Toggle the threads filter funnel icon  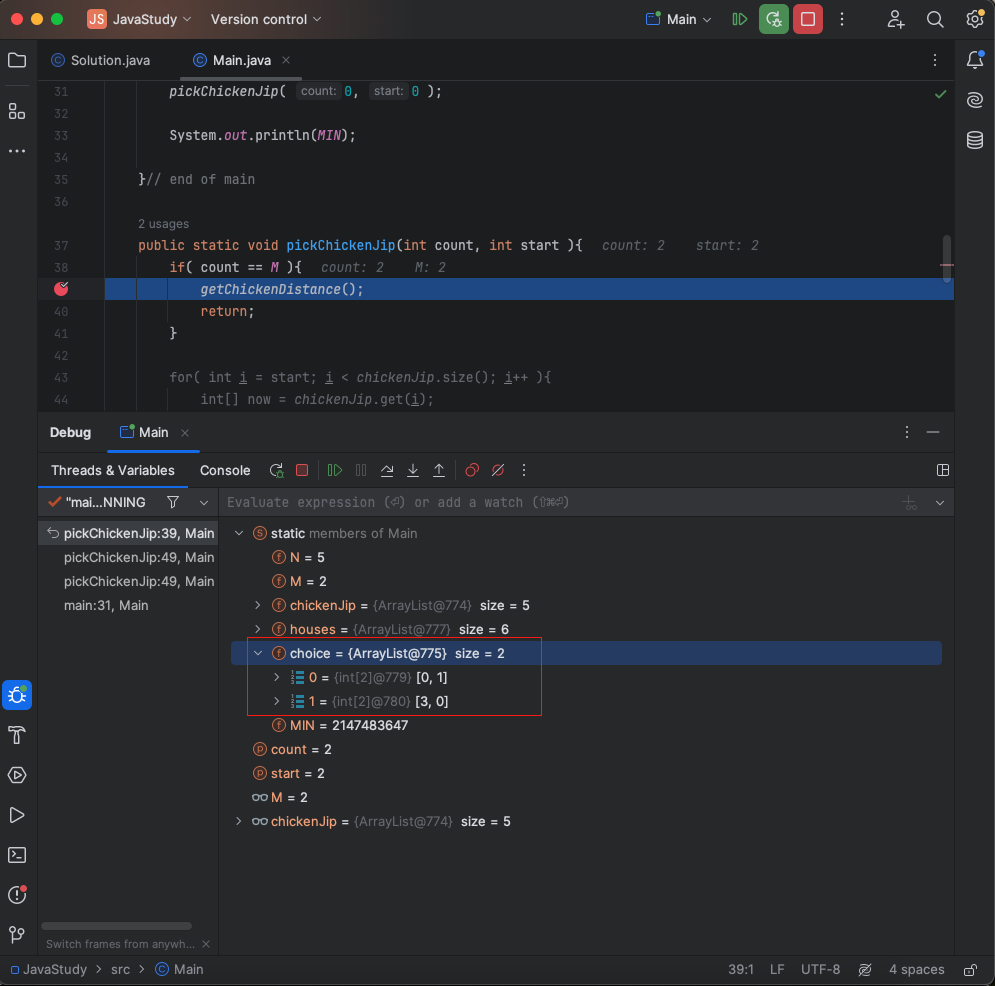[173, 502]
